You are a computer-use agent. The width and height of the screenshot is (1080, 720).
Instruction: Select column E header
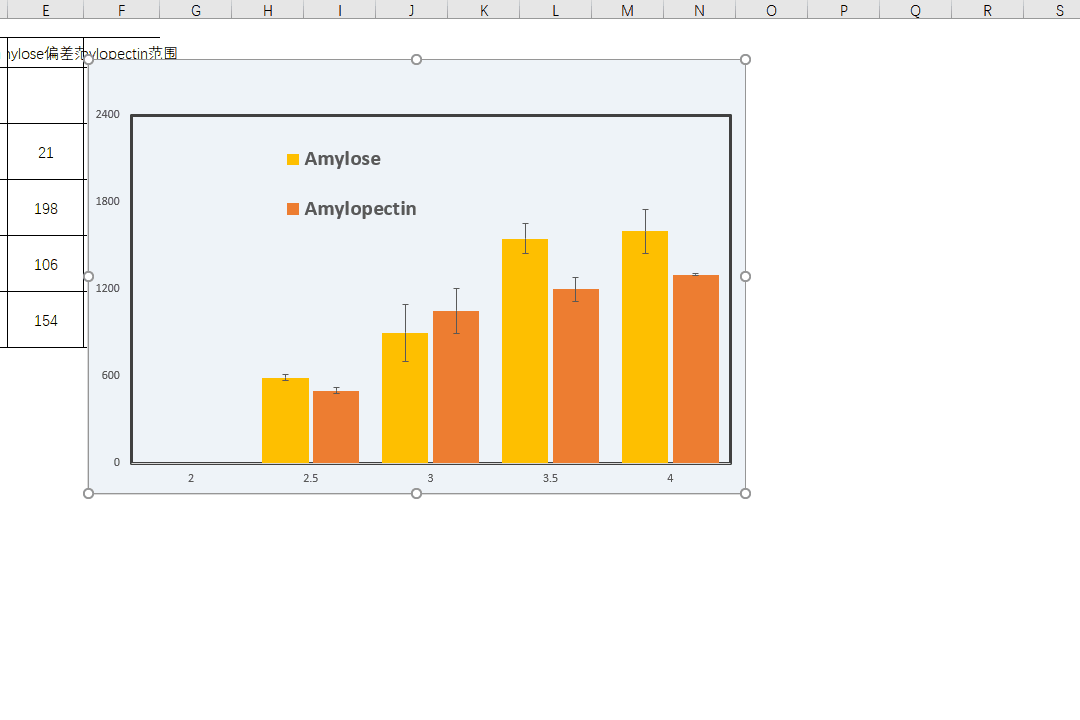coord(45,10)
